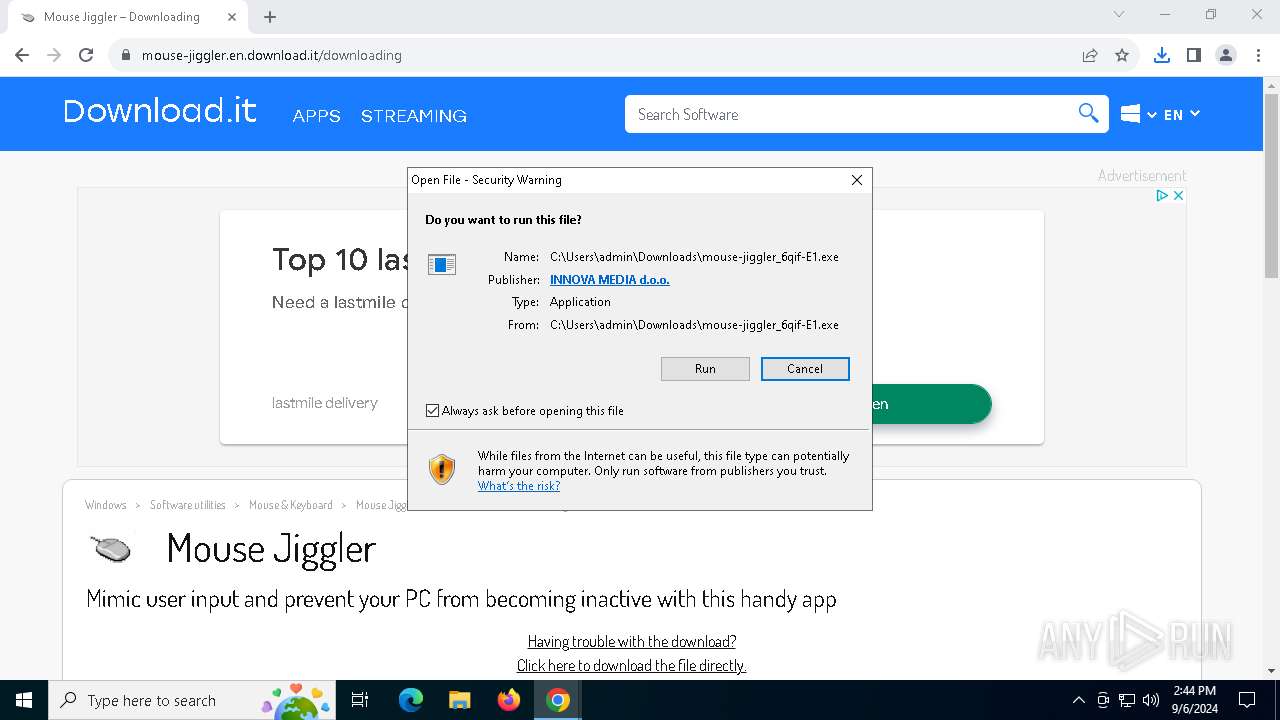The height and width of the screenshot is (720, 1280).
Task: Open Chrome three-dot menu
Action: click(1258, 55)
